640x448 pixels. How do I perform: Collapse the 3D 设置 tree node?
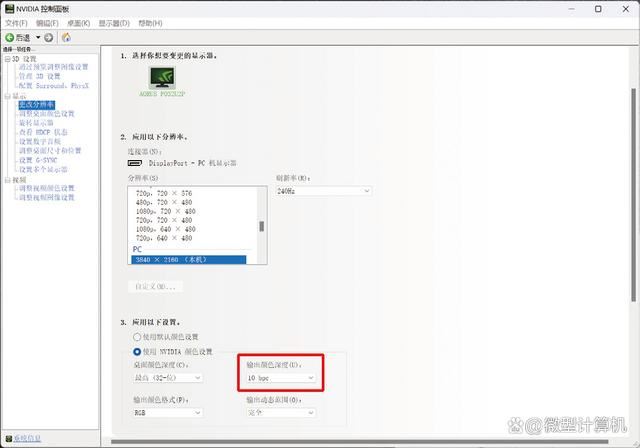[5, 58]
